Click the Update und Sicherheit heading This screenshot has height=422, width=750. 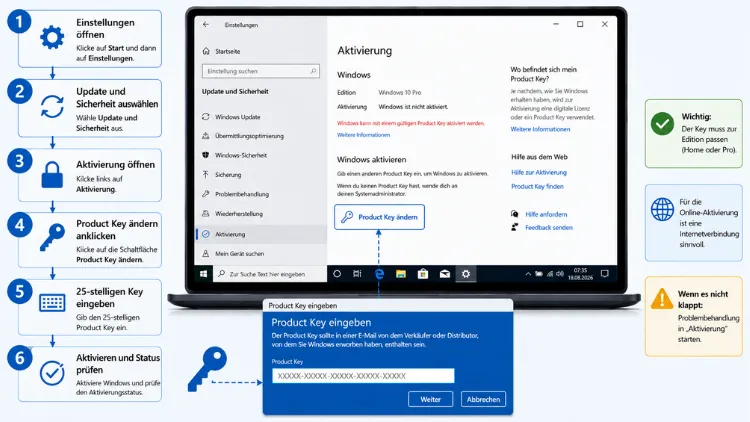pyautogui.click(x=235, y=91)
